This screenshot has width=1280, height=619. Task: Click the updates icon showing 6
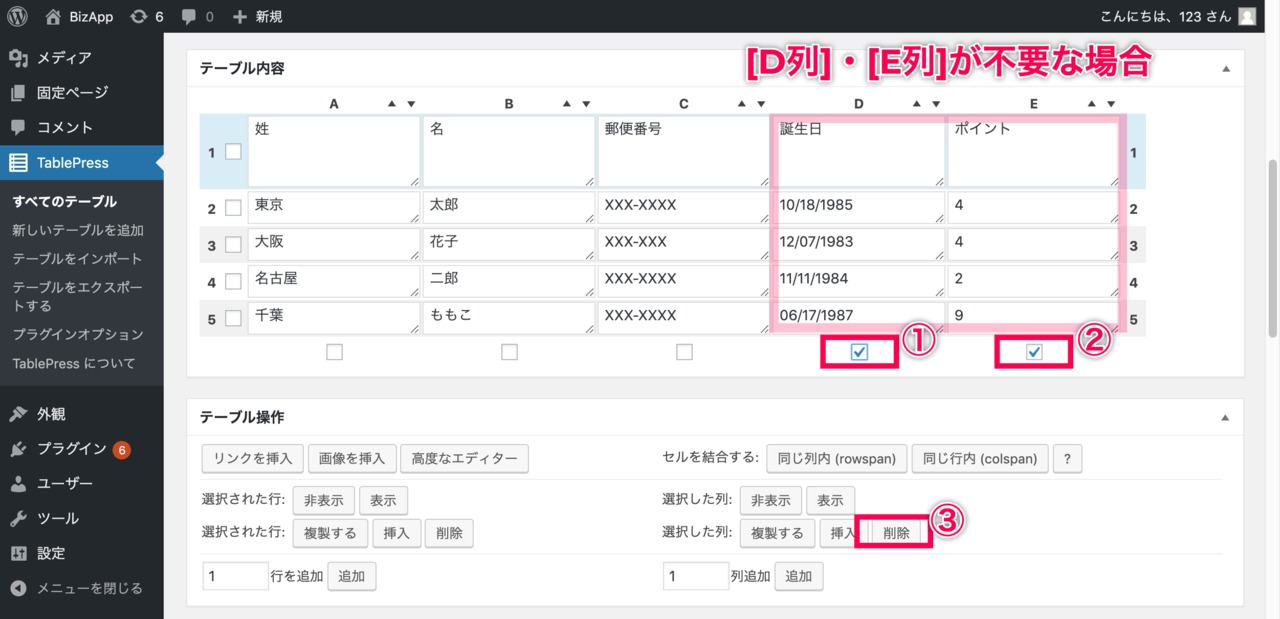(139, 16)
